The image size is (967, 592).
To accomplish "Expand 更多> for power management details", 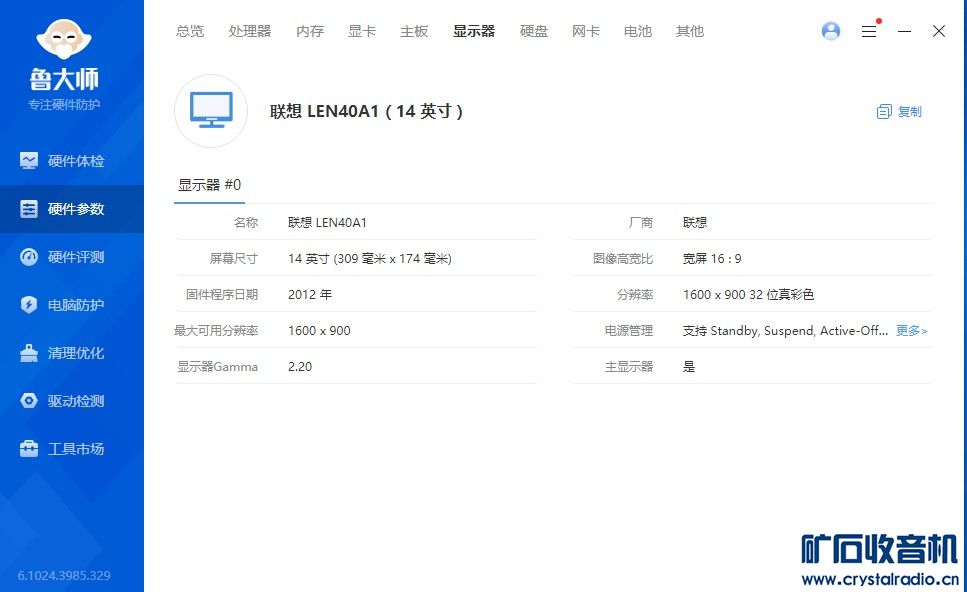I will 911,331.
